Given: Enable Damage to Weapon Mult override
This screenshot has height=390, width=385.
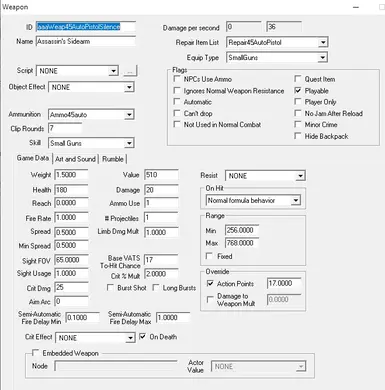Looking at the screenshot, I should [x=210, y=299].
